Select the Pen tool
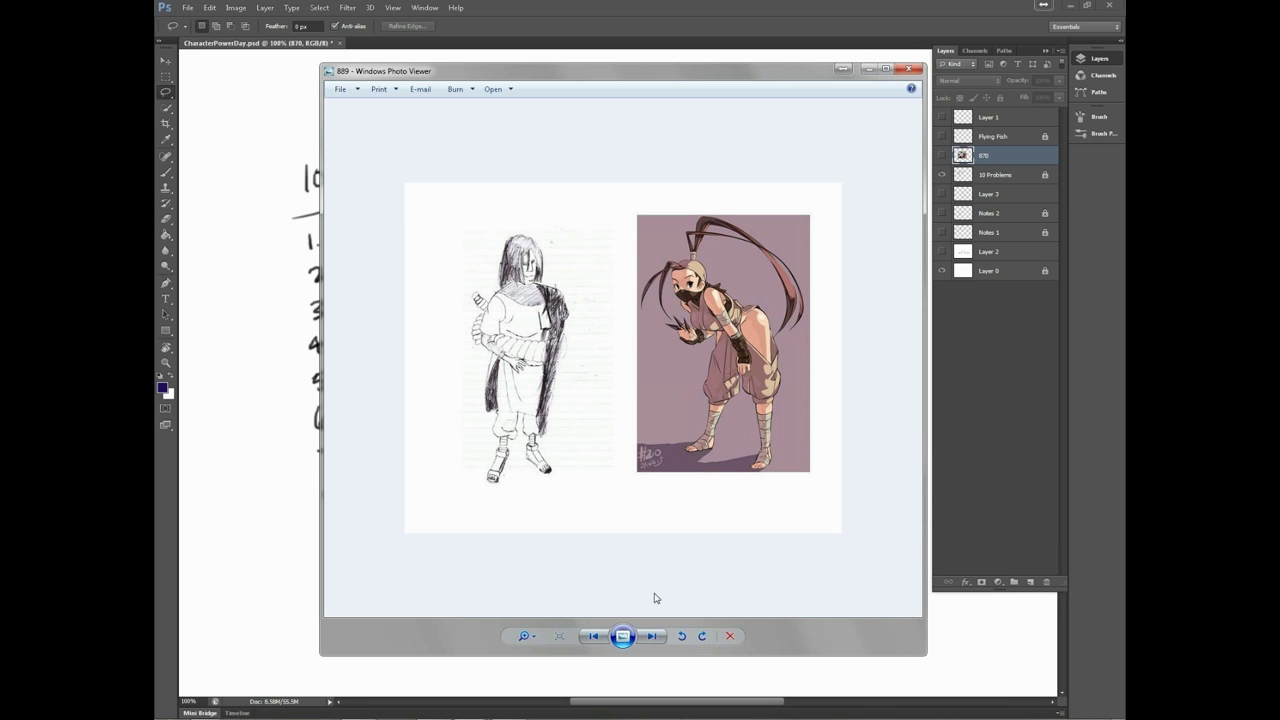The width and height of the screenshot is (1280, 720). click(x=166, y=283)
